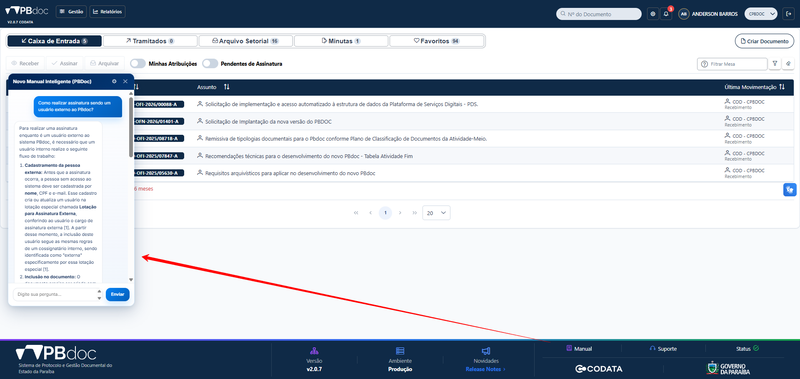Switch to Arquivo Setorial tab

click(x=245, y=41)
